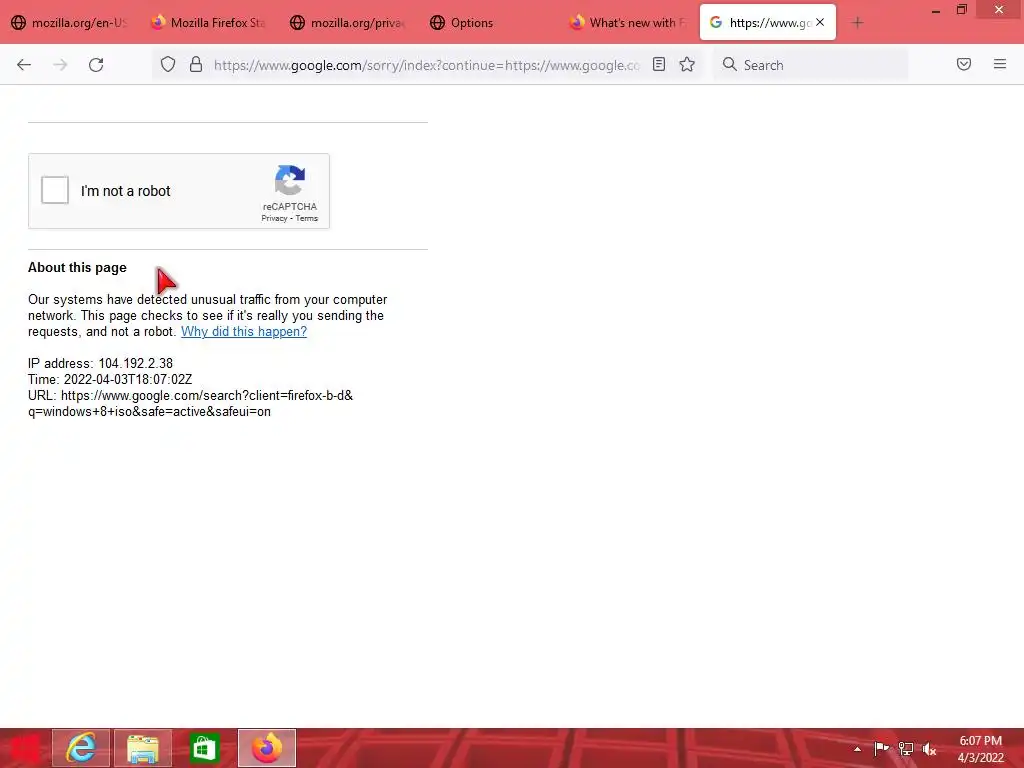View site security padlock info

coord(195,65)
